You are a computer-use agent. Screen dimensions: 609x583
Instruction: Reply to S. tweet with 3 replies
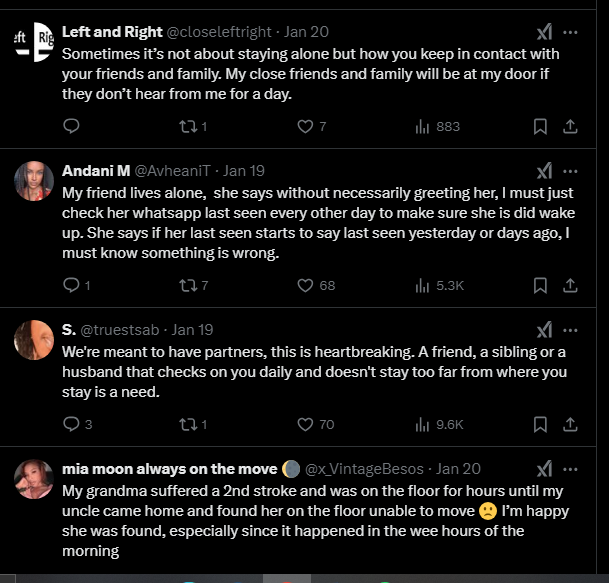pyautogui.click(x=71, y=424)
